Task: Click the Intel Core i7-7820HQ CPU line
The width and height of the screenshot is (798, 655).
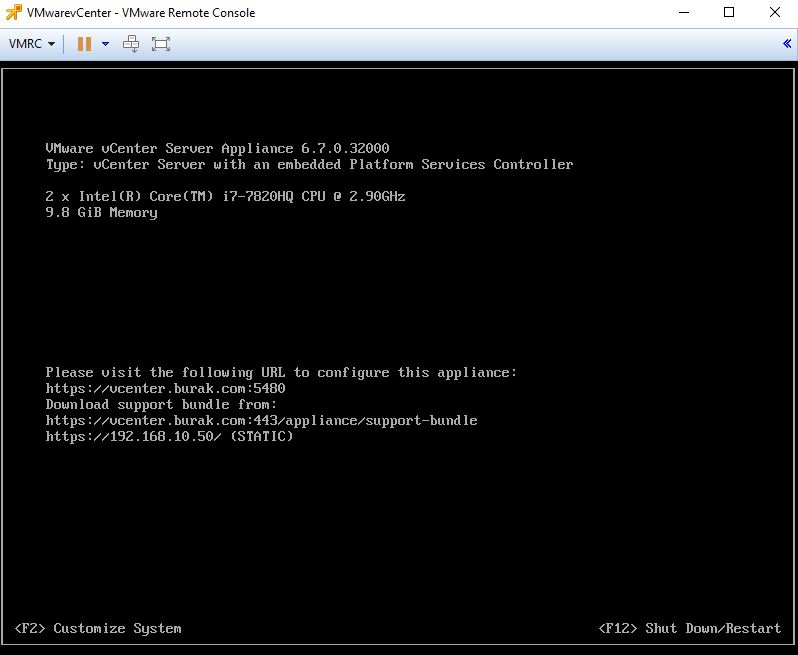Action: (225, 196)
